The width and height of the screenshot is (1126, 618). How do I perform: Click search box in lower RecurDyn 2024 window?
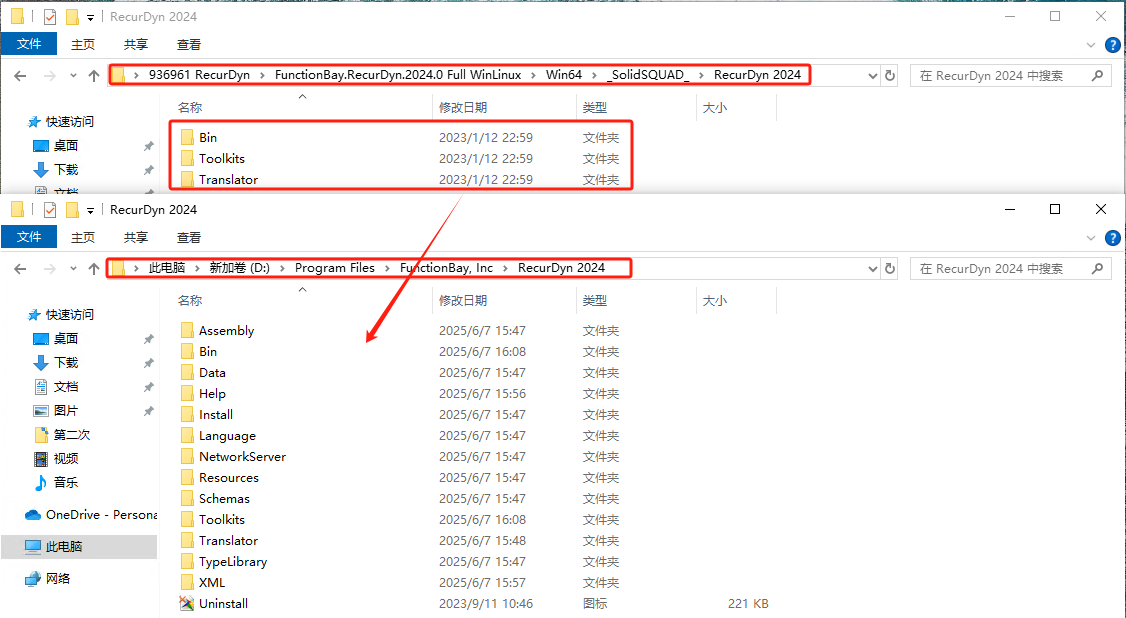1010,268
